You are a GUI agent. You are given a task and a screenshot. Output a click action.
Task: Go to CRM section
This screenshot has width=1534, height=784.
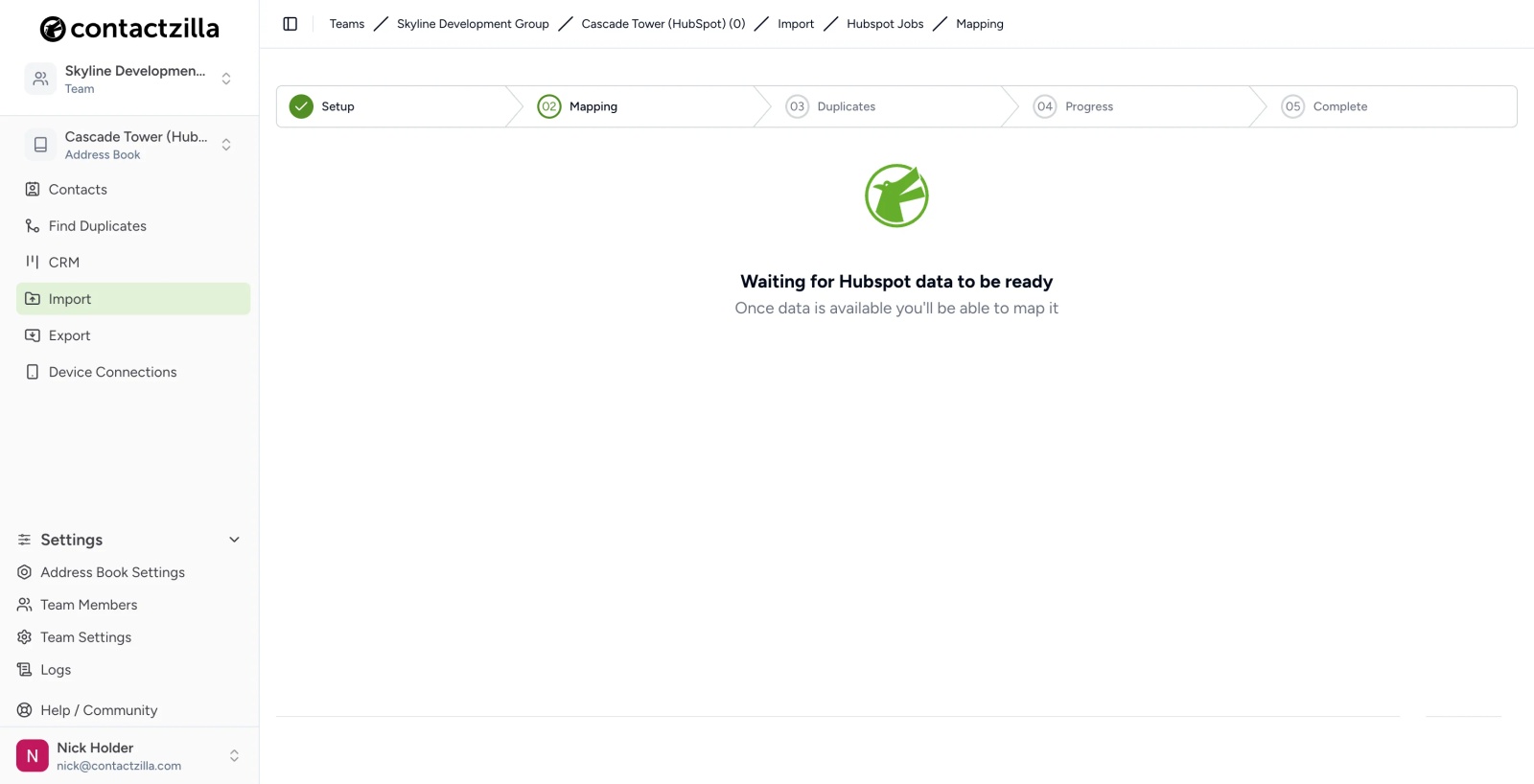tap(133, 263)
